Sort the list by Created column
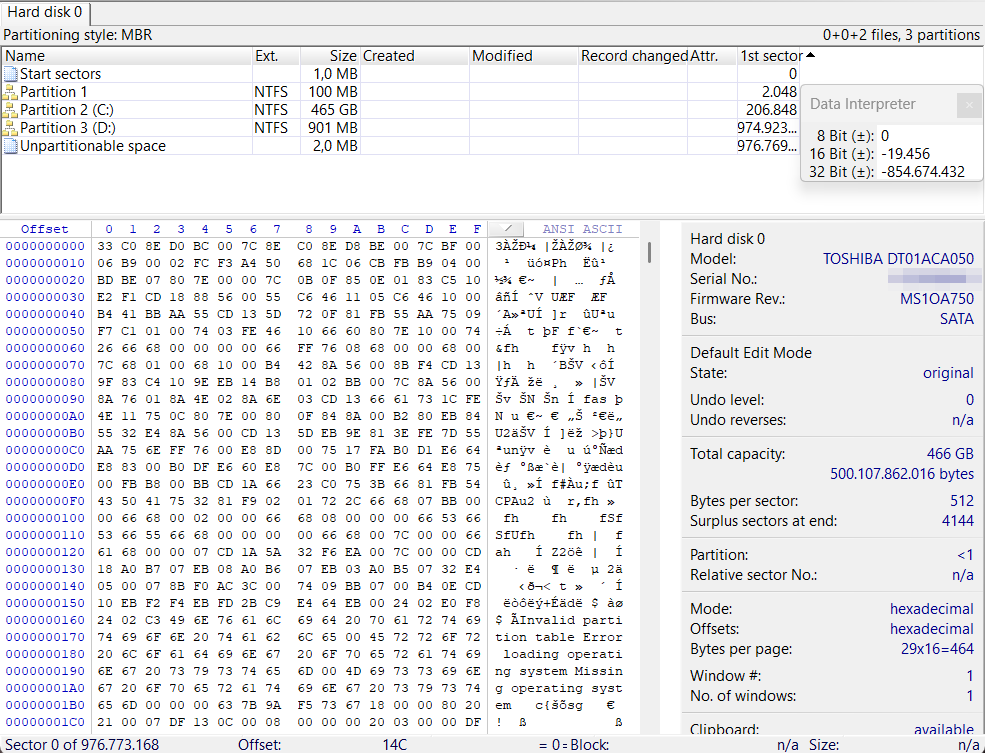The width and height of the screenshot is (985, 753). click(415, 56)
